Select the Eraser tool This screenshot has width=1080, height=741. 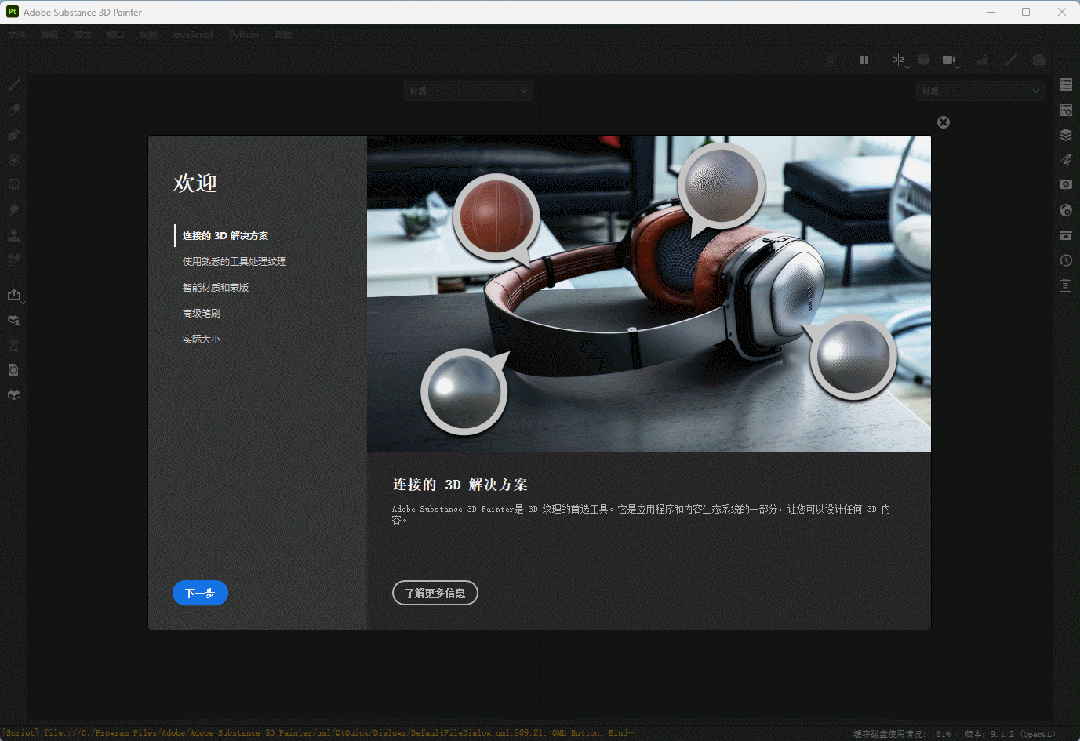[x=14, y=110]
